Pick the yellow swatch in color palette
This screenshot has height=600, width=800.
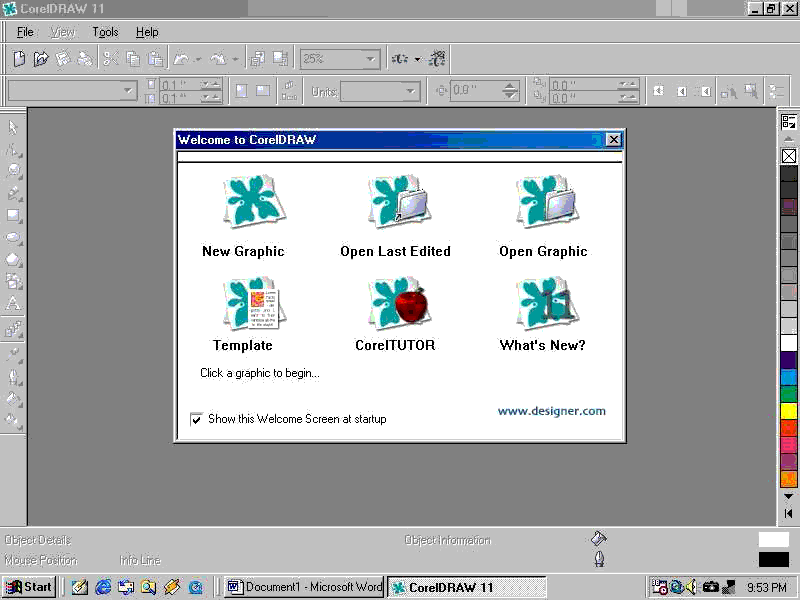point(789,410)
